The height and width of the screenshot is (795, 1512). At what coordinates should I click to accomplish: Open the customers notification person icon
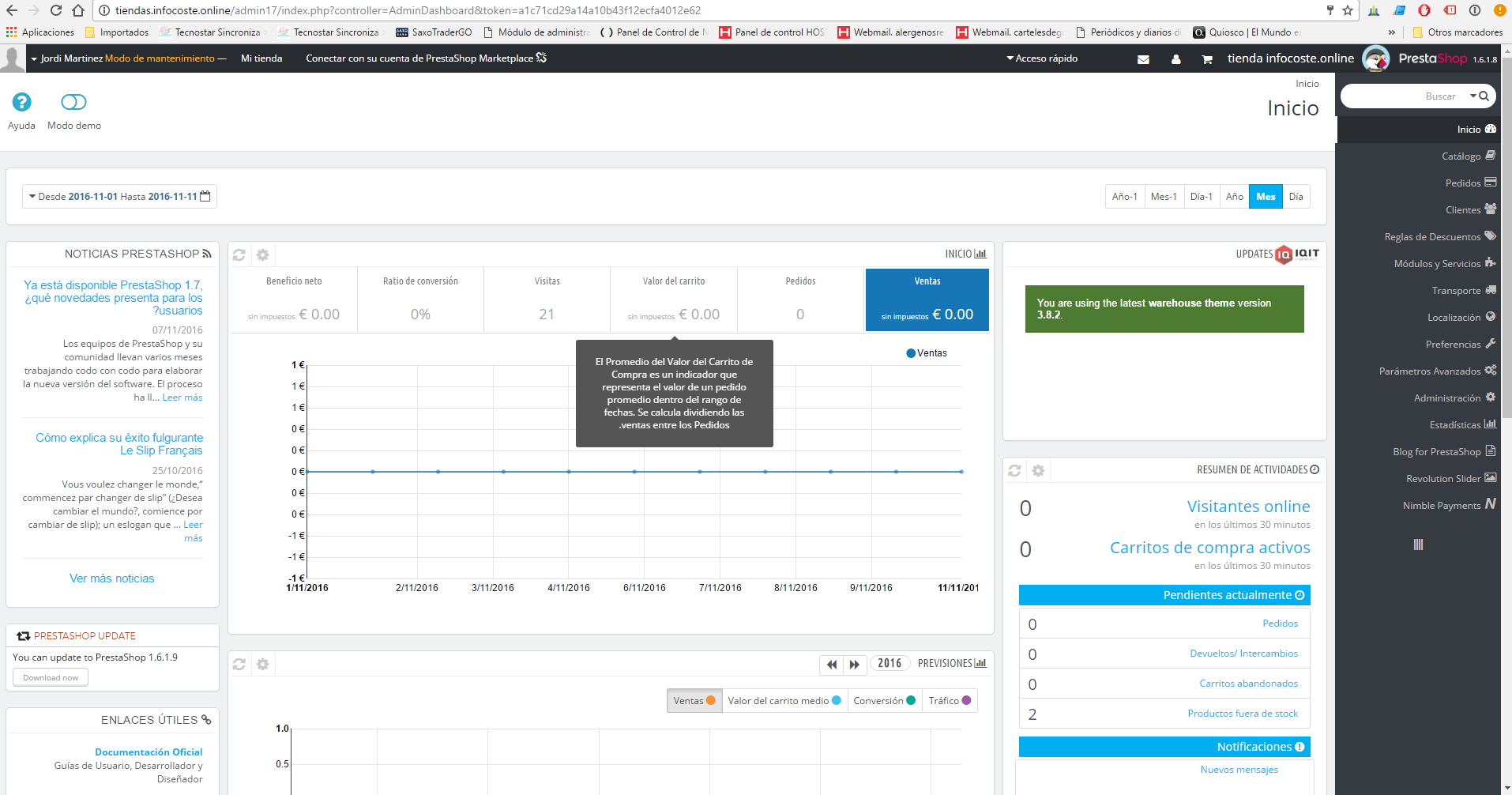1176,59
